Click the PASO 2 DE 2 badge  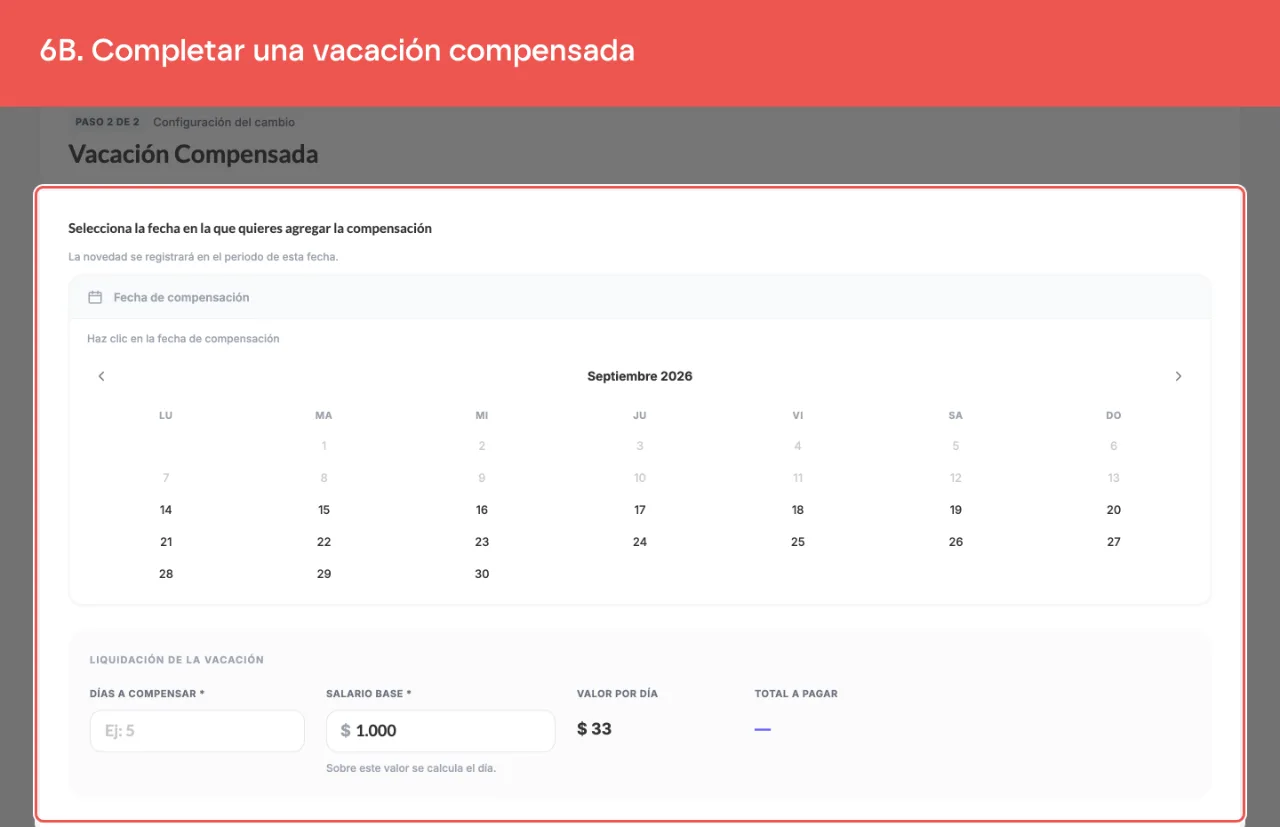[107, 122]
